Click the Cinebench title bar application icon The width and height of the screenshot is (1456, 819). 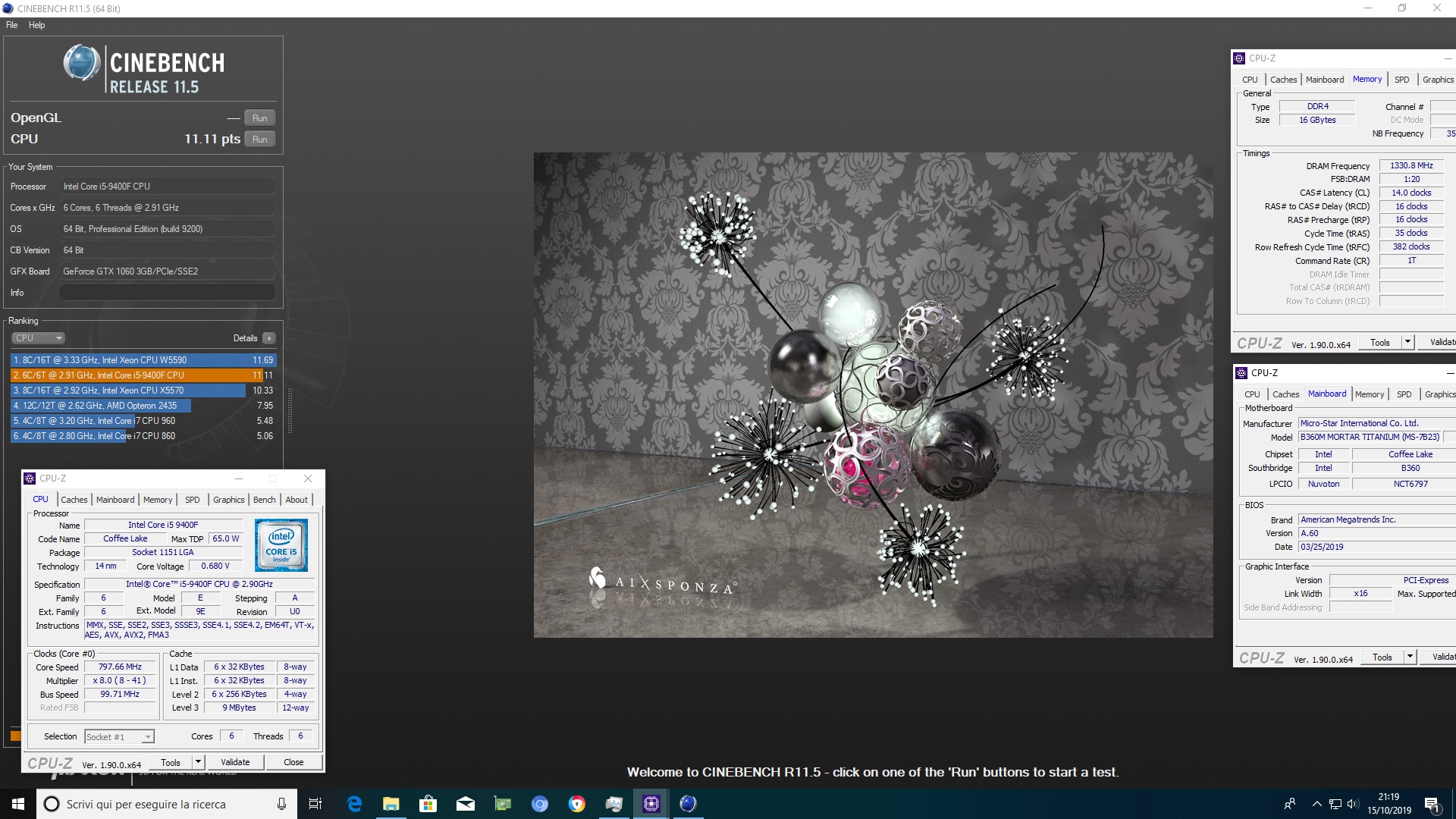[8, 8]
